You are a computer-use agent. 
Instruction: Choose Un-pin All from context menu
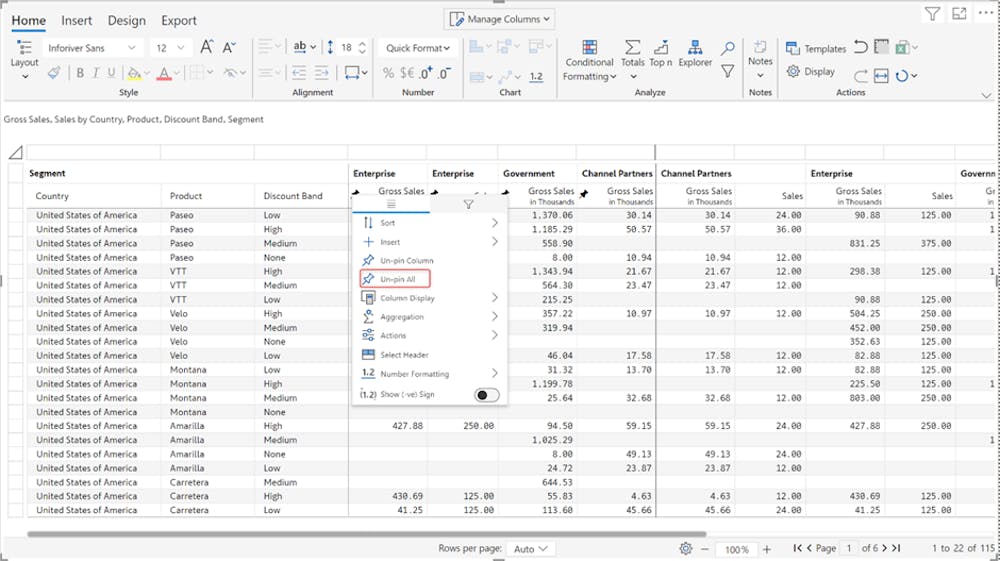[x=396, y=279]
